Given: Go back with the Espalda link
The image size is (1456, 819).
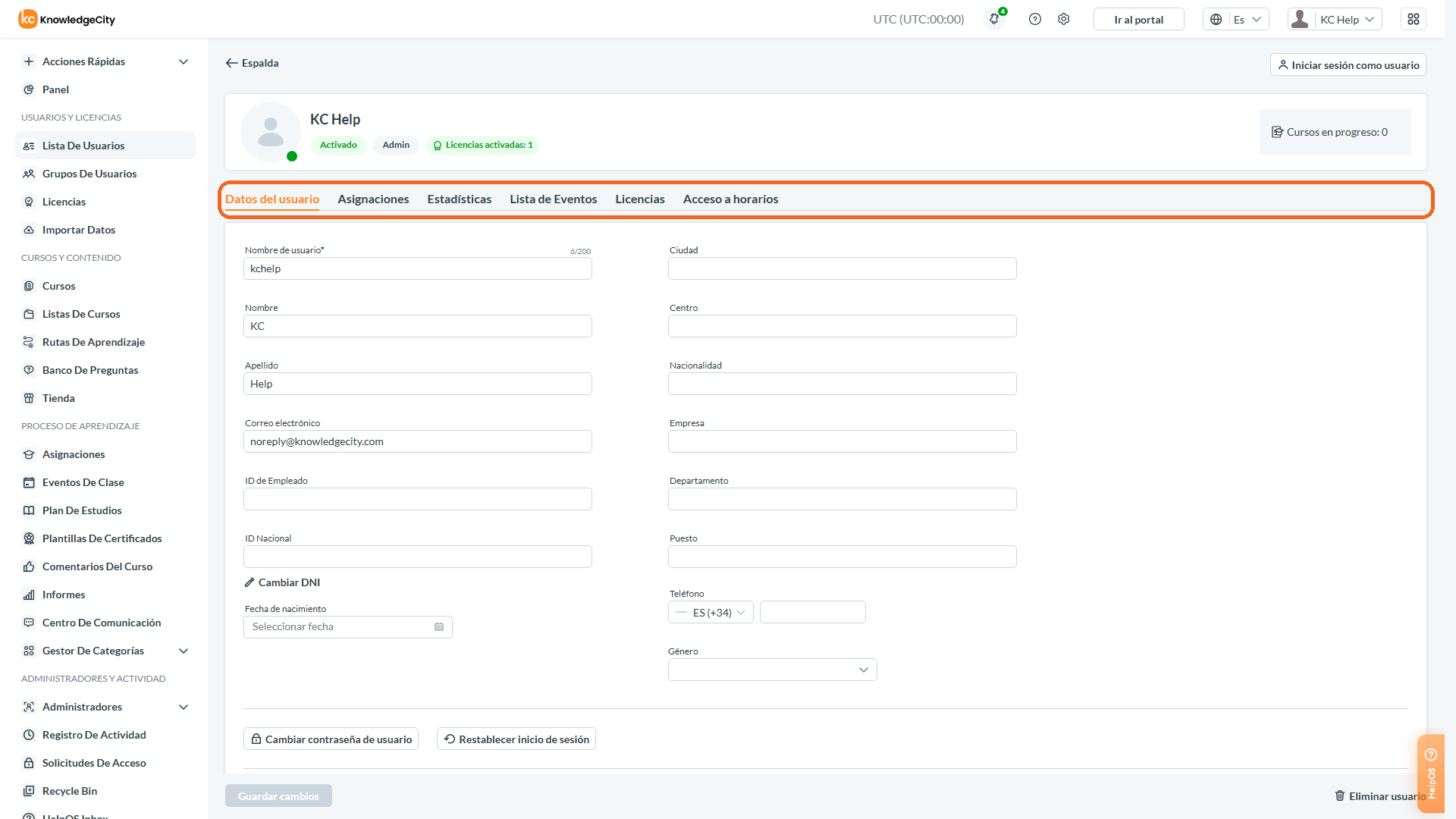Looking at the screenshot, I should pyautogui.click(x=252, y=63).
